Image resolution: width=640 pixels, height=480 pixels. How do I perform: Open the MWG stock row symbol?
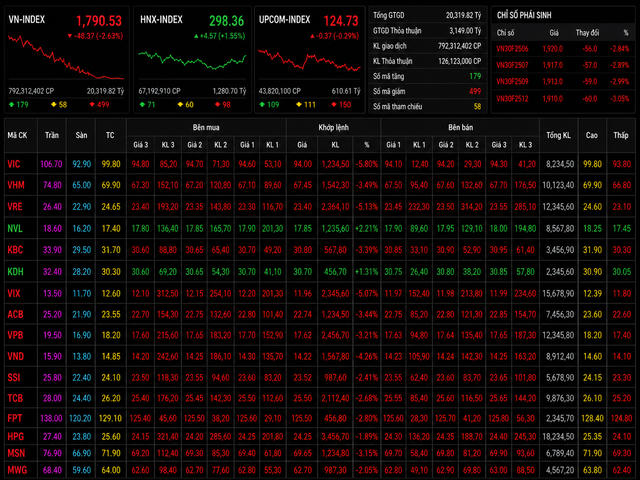[x=17, y=470]
